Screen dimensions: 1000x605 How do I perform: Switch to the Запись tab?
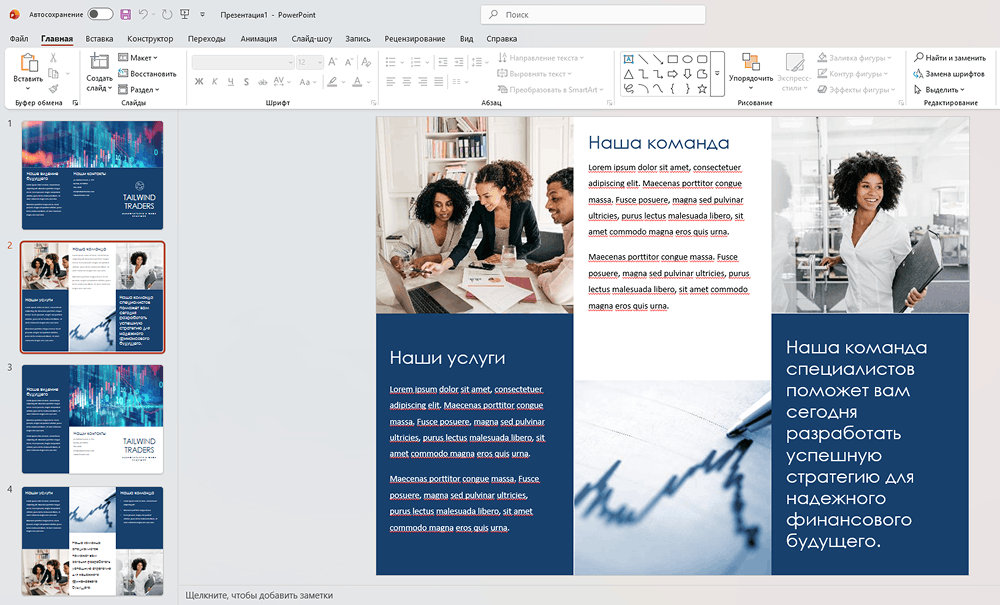tap(357, 39)
